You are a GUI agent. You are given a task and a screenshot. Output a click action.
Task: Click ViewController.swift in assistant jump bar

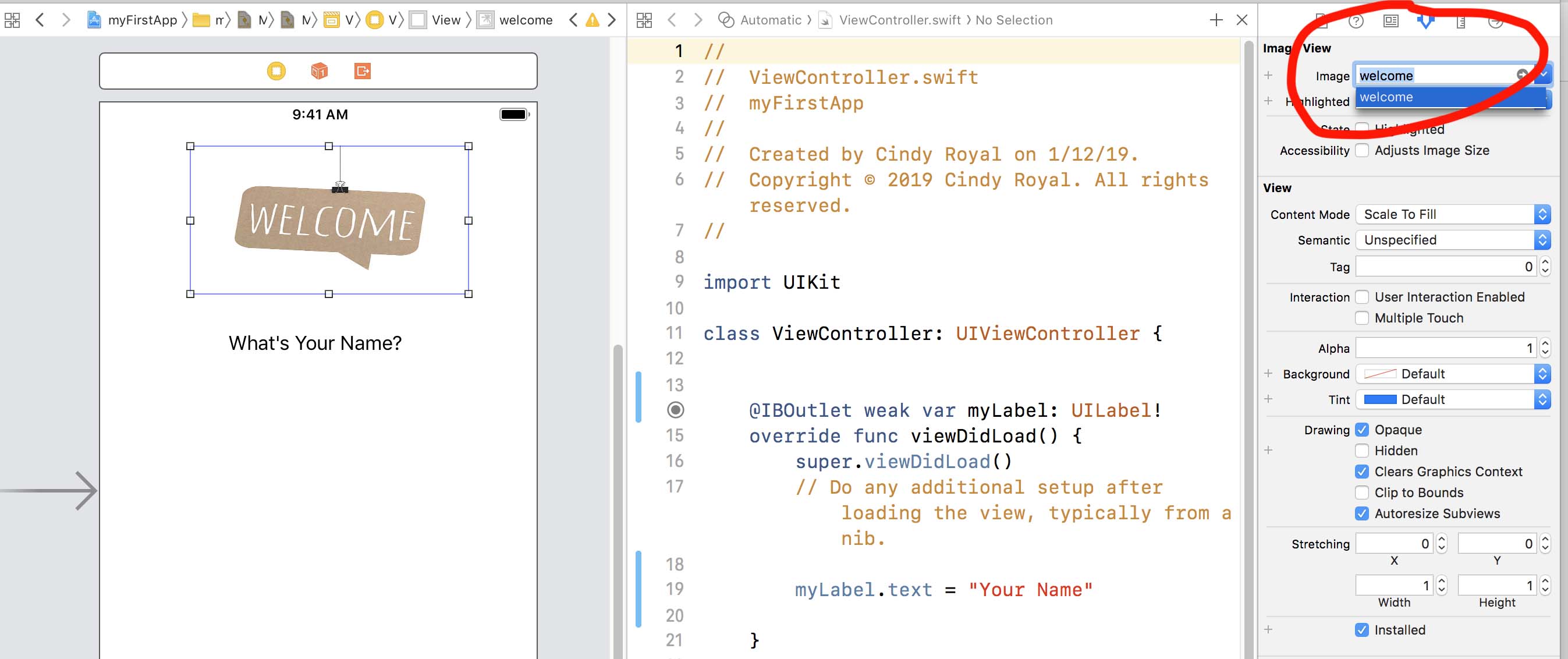pyautogui.click(x=899, y=20)
